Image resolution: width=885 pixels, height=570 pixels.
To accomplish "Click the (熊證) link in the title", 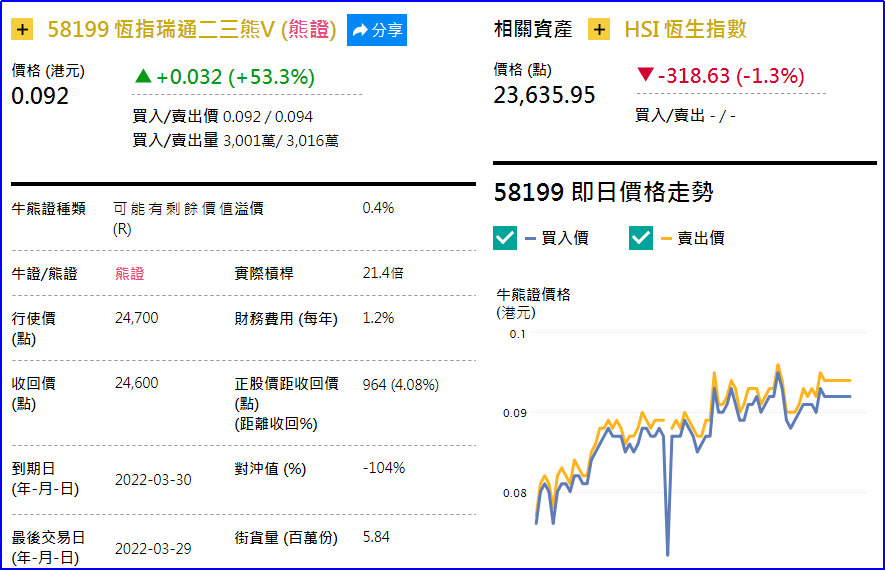I will pyautogui.click(x=311, y=30).
